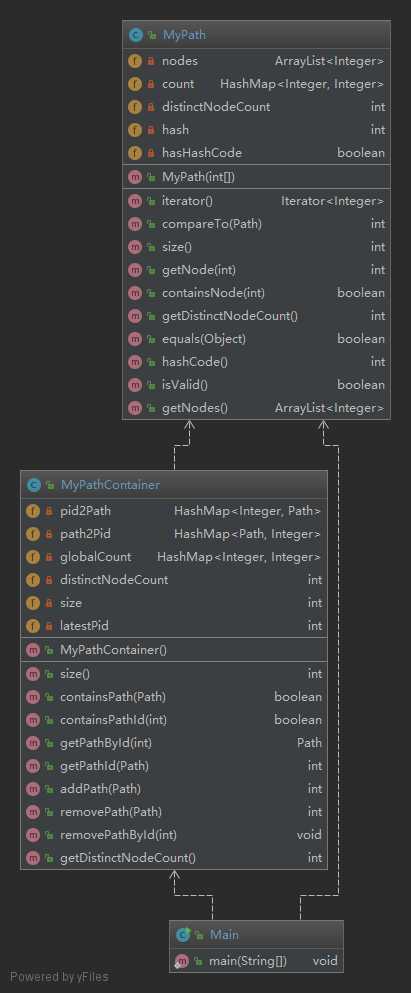Click the MyPath class icon
Image resolution: width=411 pixels, height=993 pixels.
(x=135, y=35)
